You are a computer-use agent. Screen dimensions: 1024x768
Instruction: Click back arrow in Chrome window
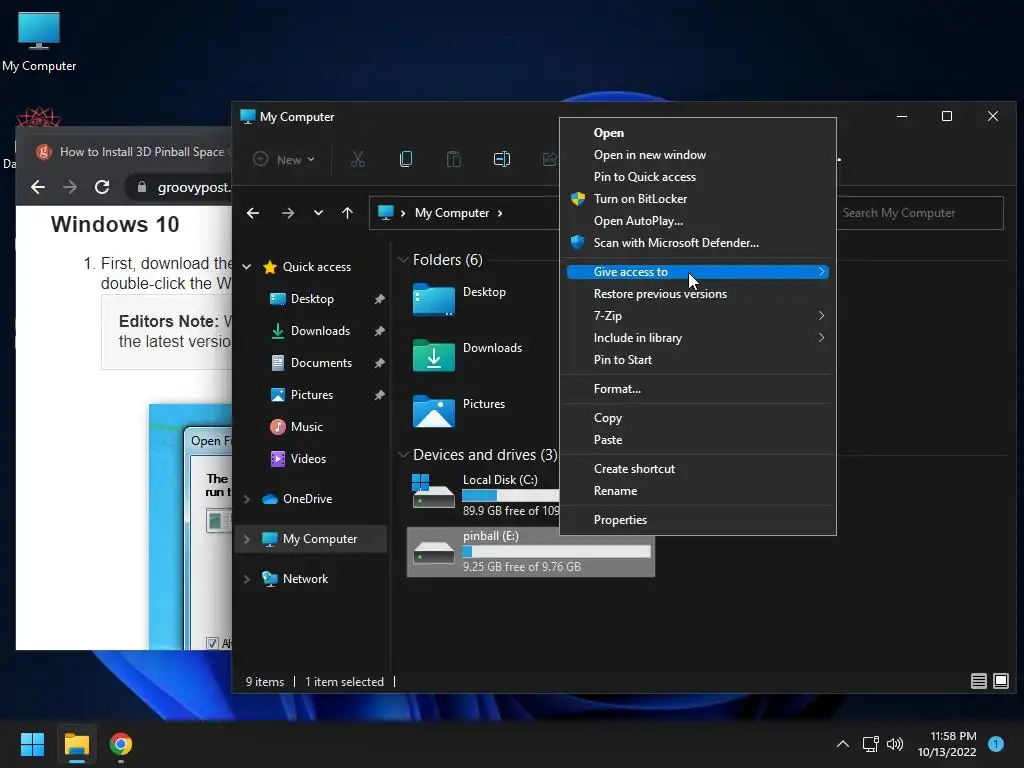pyautogui.click(x=38, y=187)
